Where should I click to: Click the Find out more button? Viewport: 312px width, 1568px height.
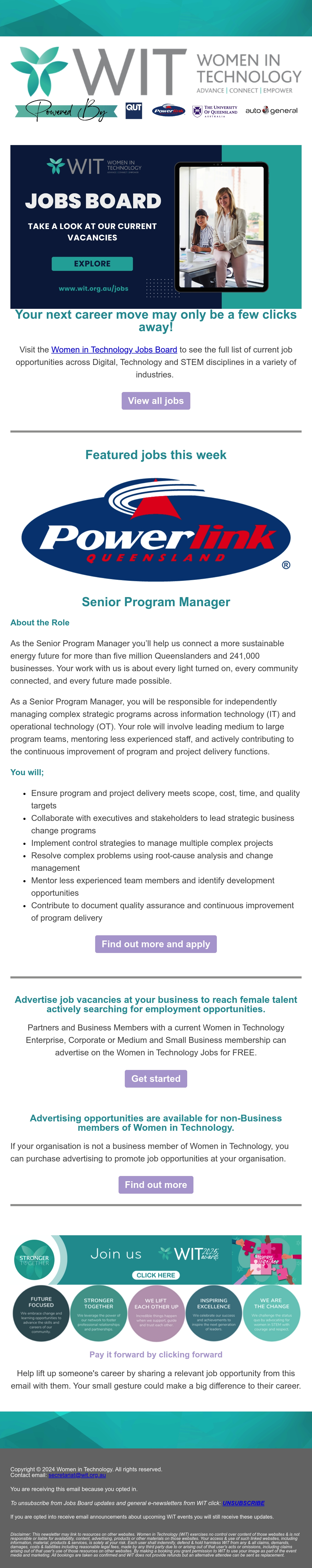156,1185
